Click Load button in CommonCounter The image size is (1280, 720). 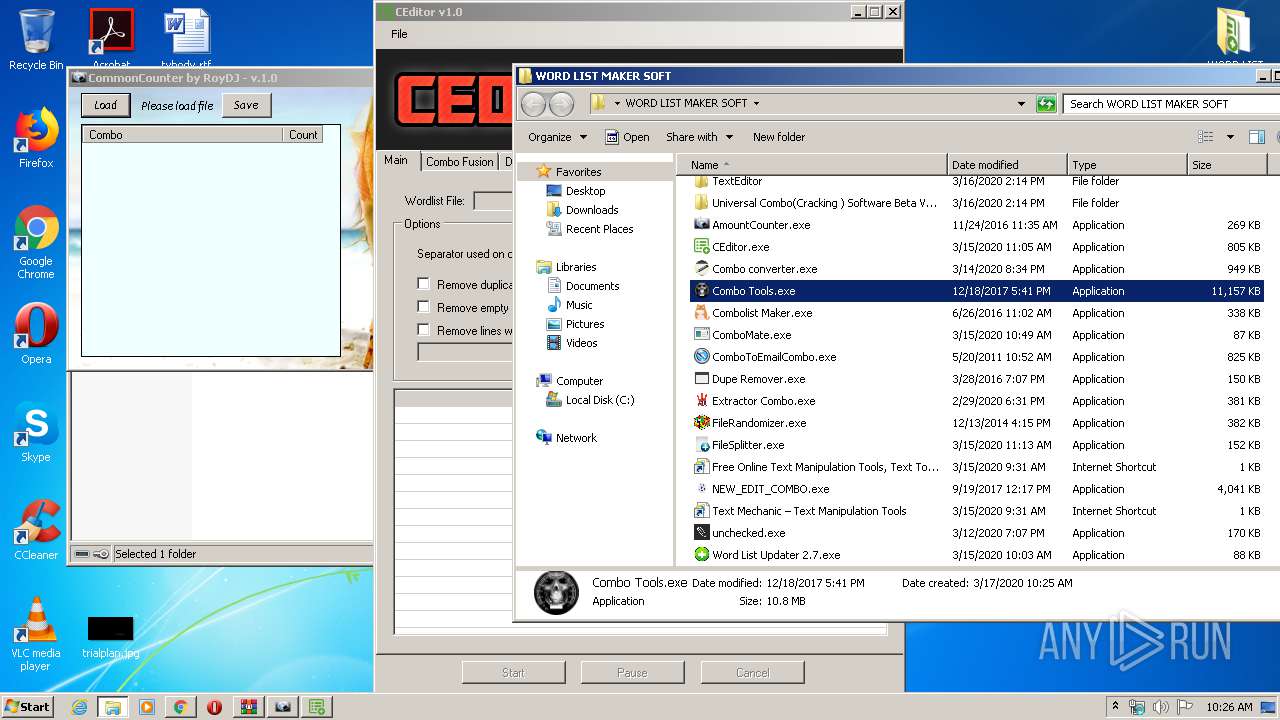(105, 105)
